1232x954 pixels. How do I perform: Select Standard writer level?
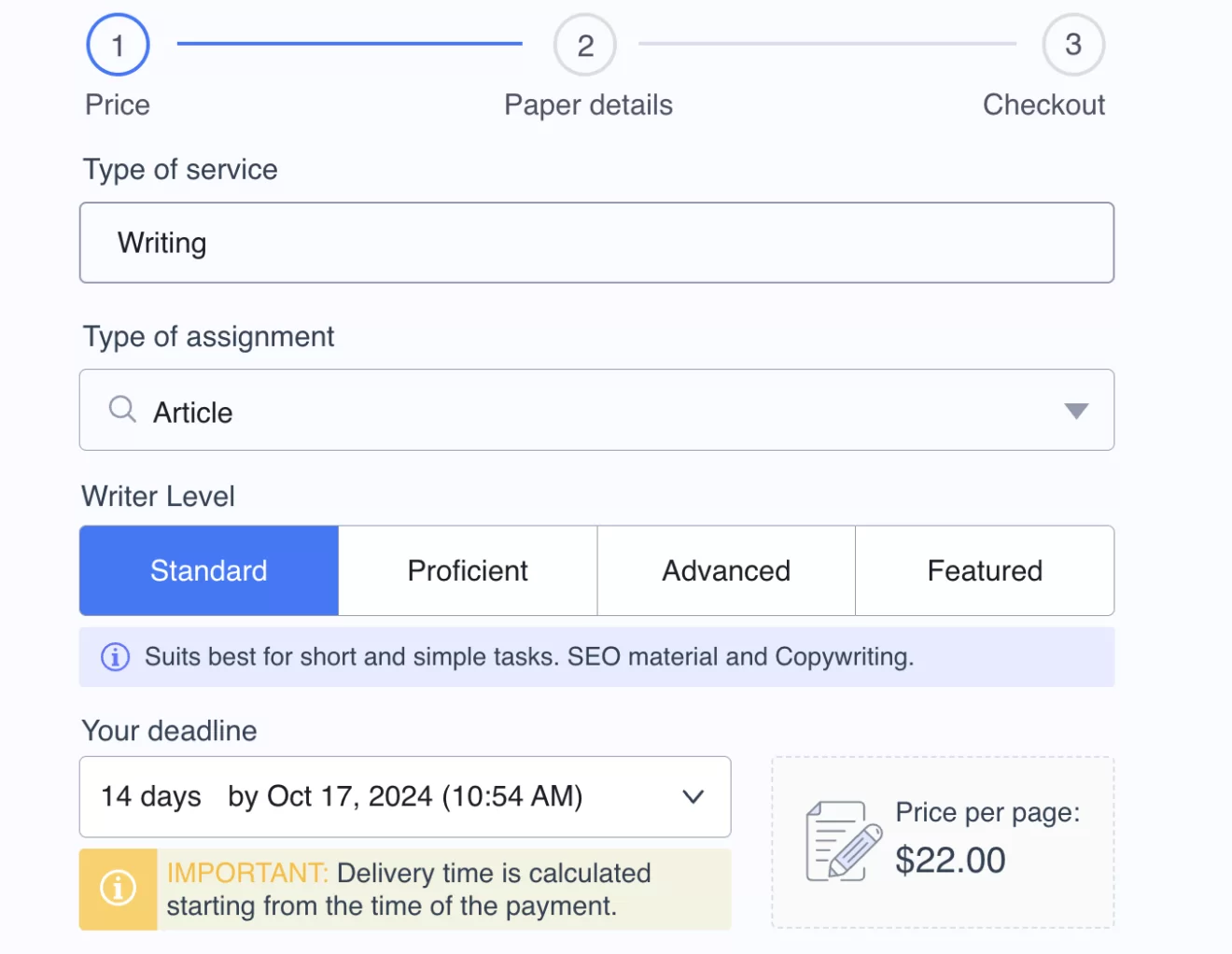click(209, 570)
